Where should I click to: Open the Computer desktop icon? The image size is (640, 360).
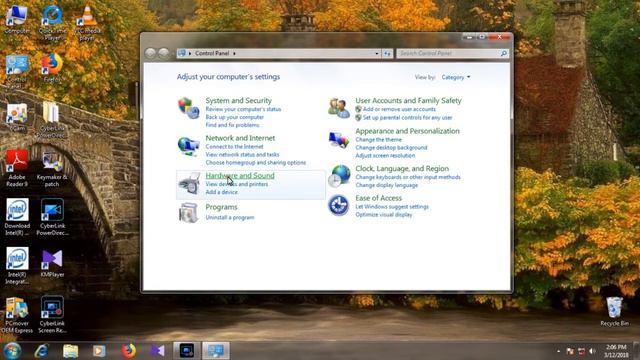point(17,19)
